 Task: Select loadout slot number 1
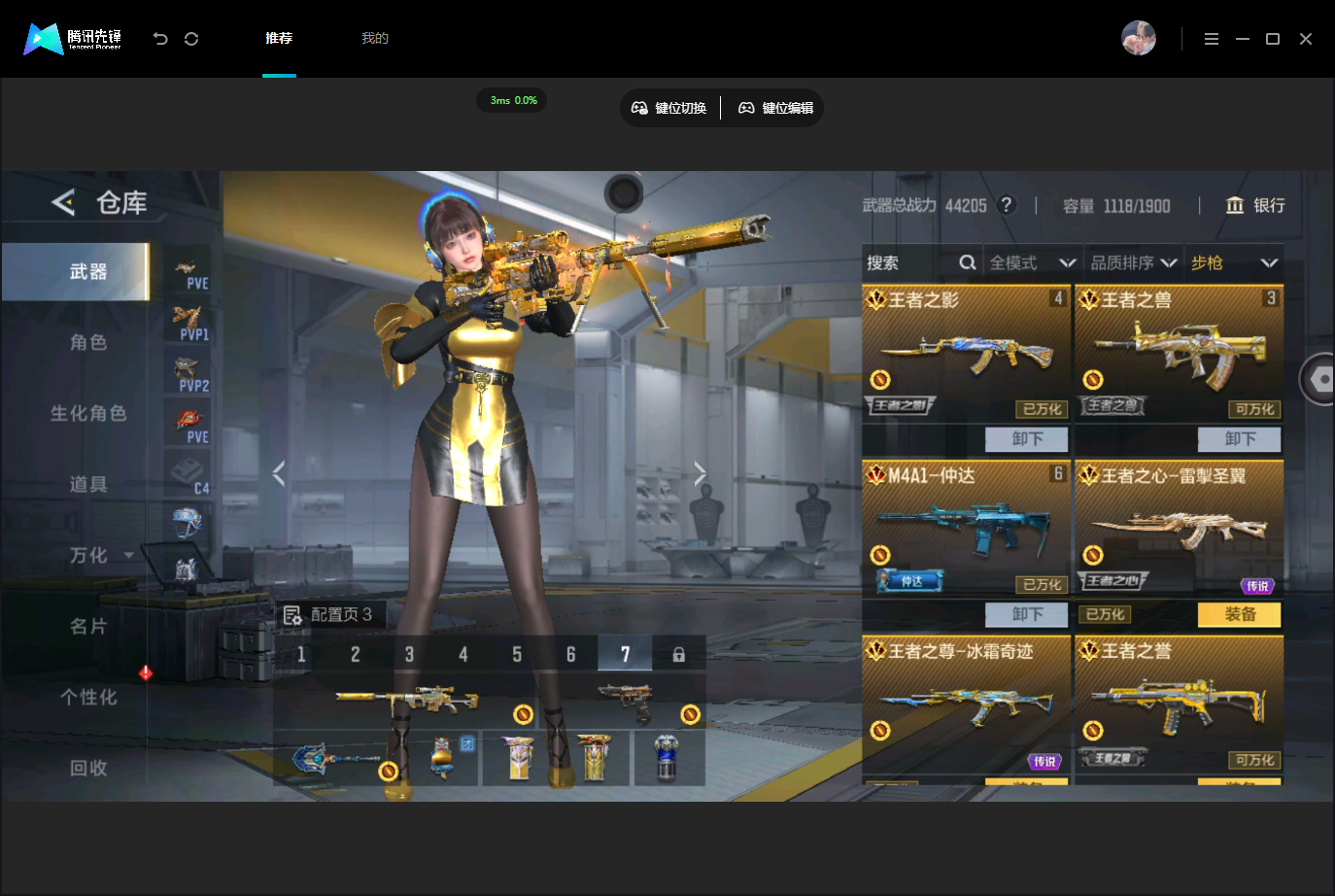301,655
